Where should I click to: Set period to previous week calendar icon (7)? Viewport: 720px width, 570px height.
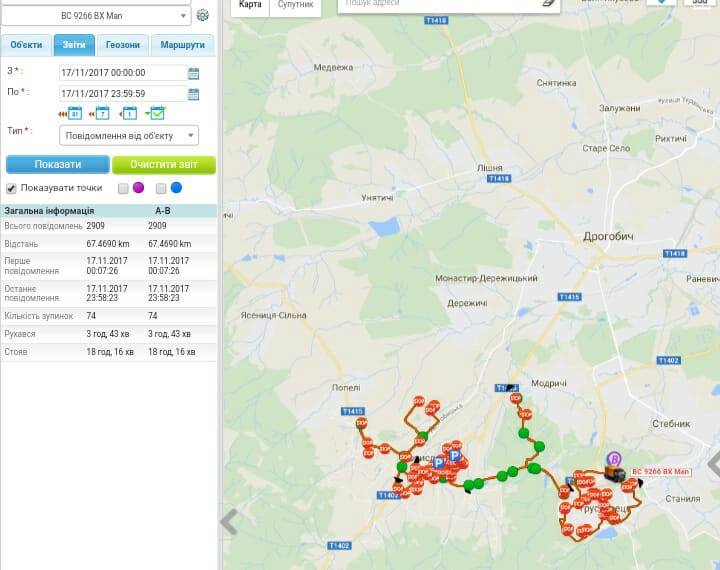pyautogui.click(x=99, y=113)
